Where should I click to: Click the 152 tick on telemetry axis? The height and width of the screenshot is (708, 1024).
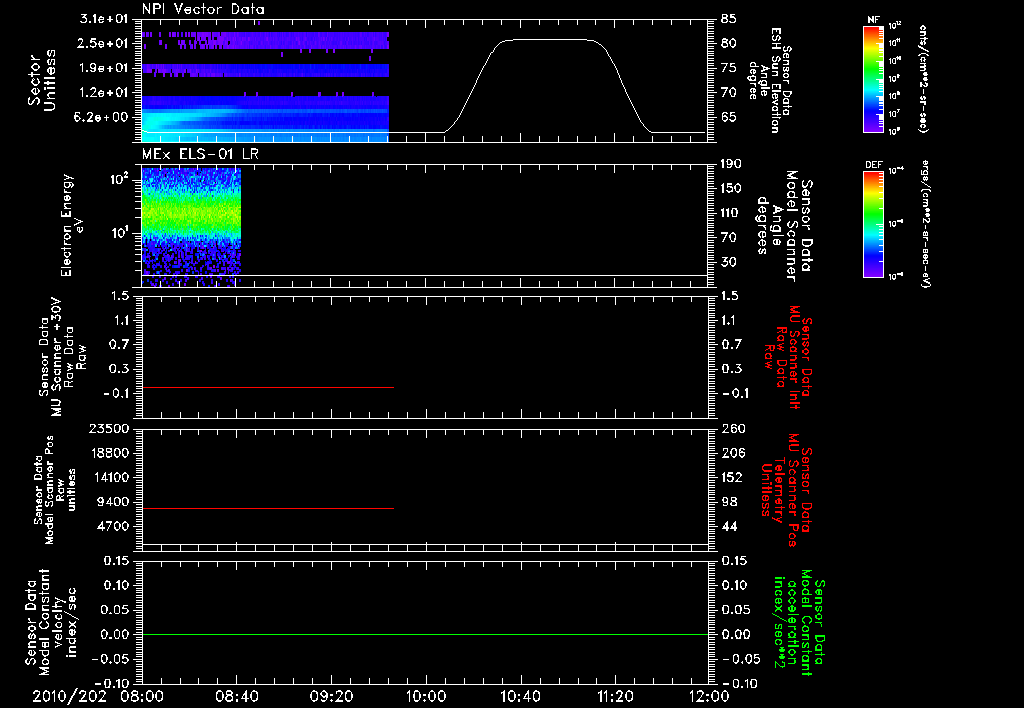pyautogui.click(x=732, y=477)
